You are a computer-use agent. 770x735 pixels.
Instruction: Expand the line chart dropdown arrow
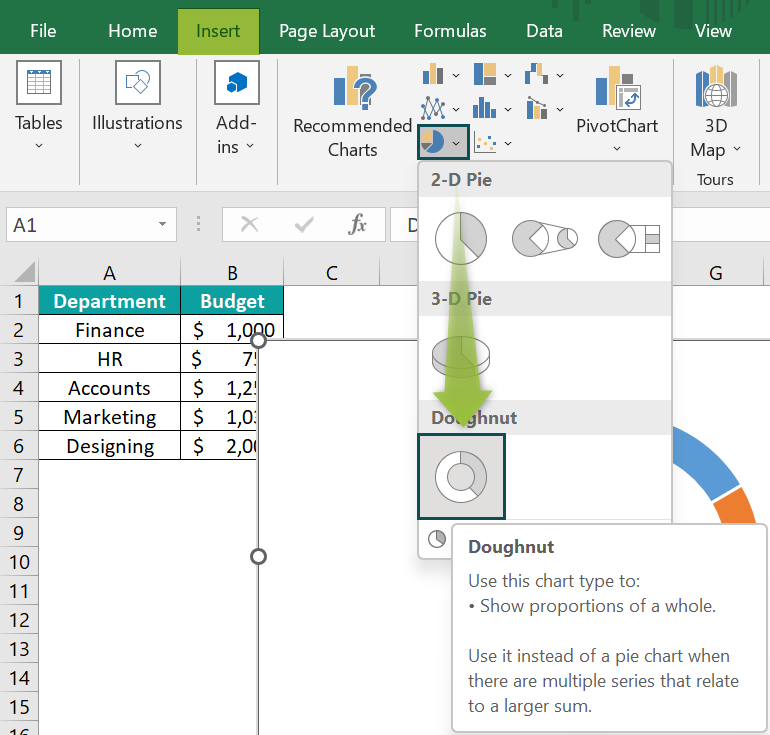point(456,109)
